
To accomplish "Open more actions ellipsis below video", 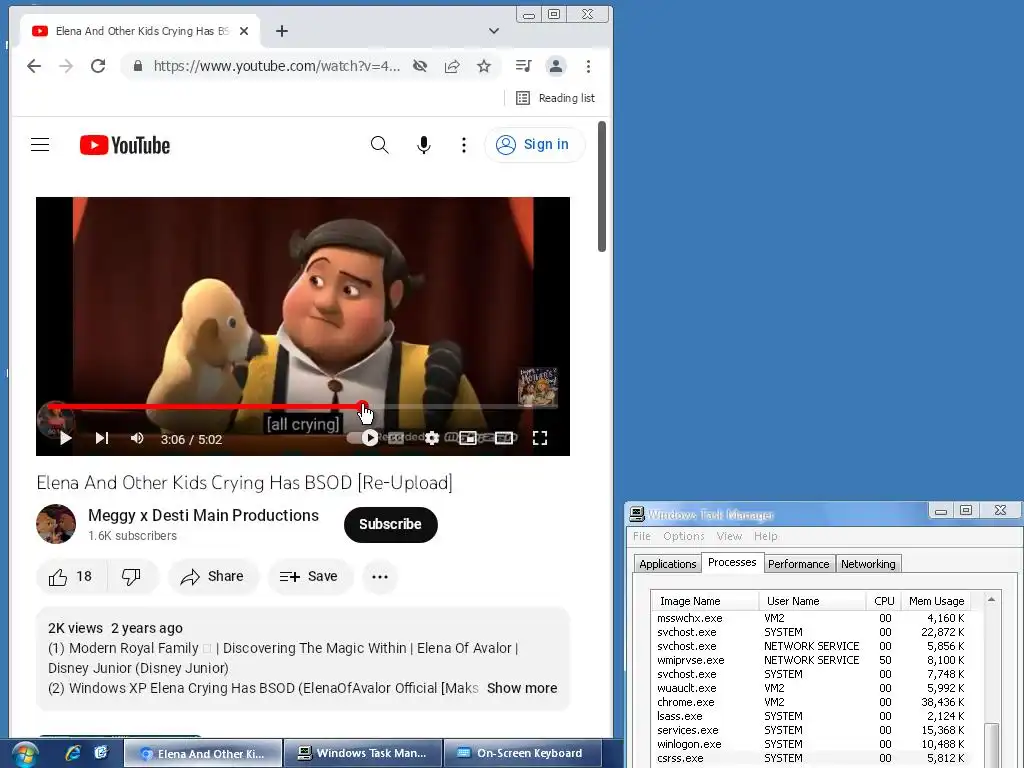I will pyautogui.click(x=380, y=577).
